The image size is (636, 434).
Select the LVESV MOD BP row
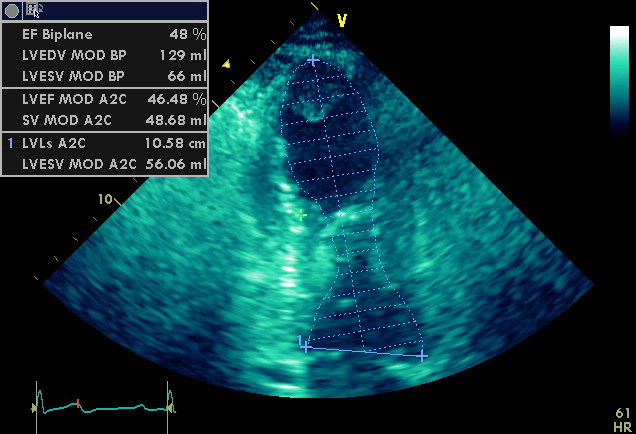pyautogui.click(x=105, y=76)
